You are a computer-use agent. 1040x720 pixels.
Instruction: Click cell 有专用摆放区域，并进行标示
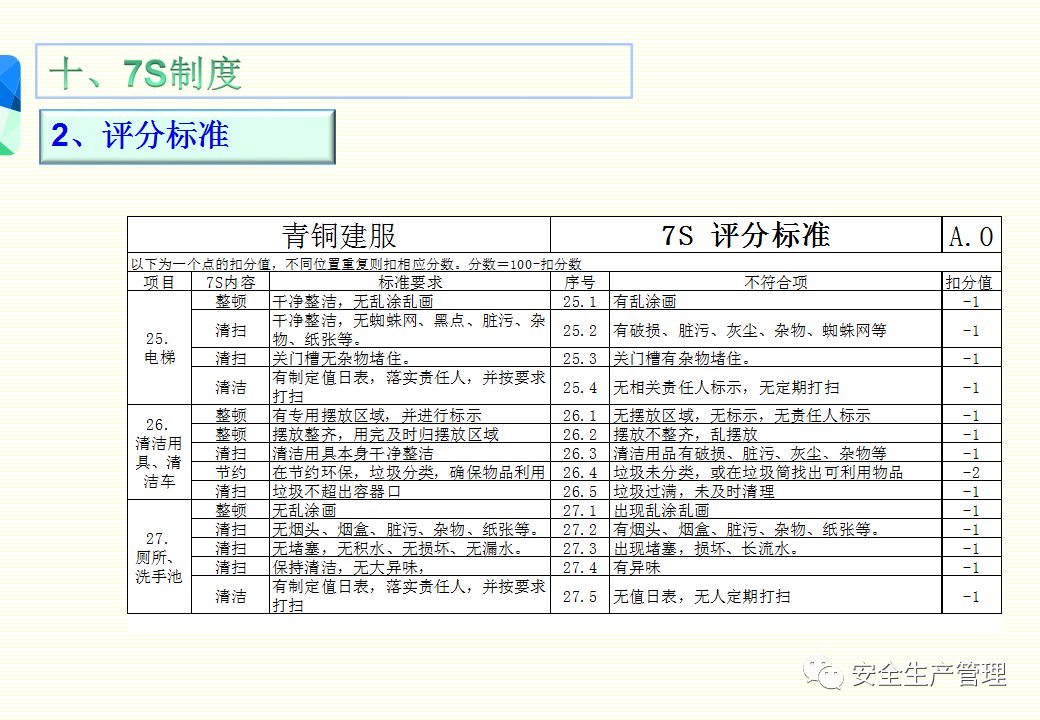tap(410, 415)
